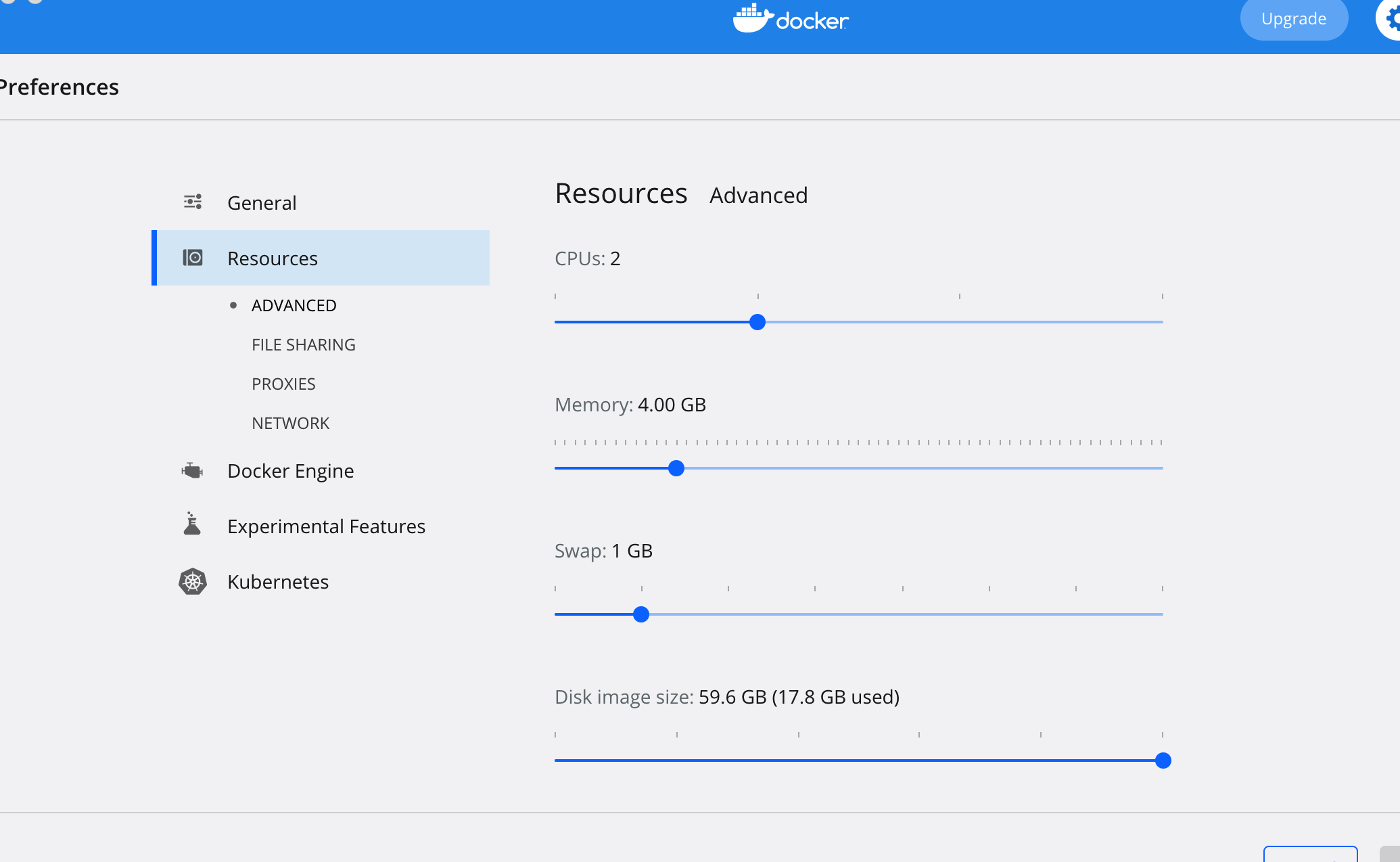Select the ADVANCED sub-item

(294, 305)
